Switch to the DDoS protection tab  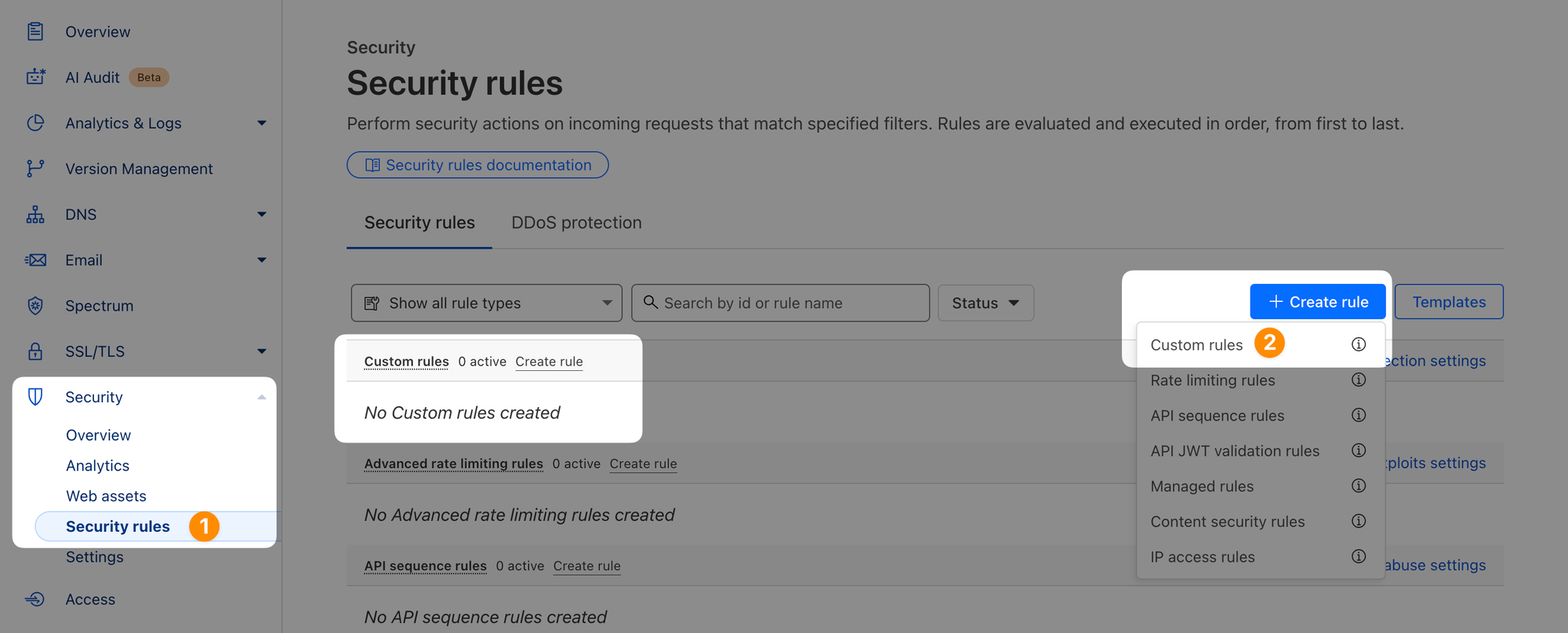[x=576, y=223]
